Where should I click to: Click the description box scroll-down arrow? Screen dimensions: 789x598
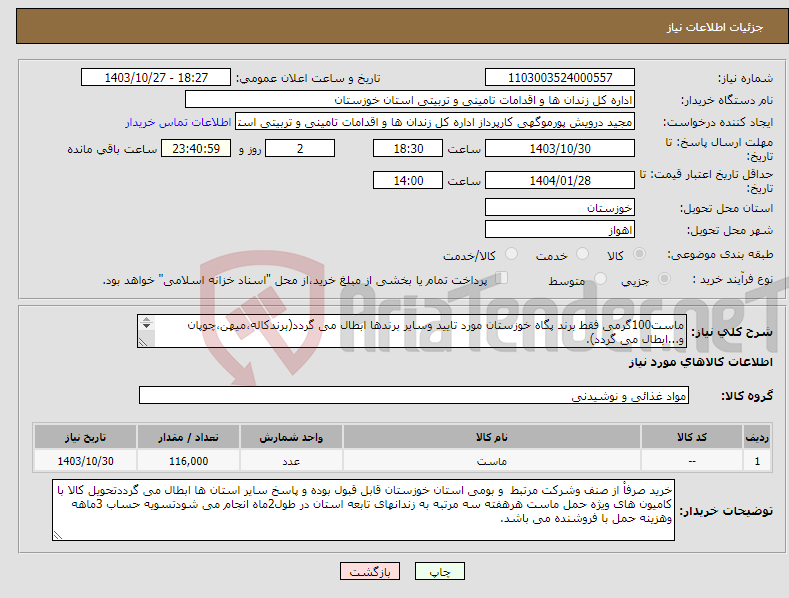pos(146,326)
